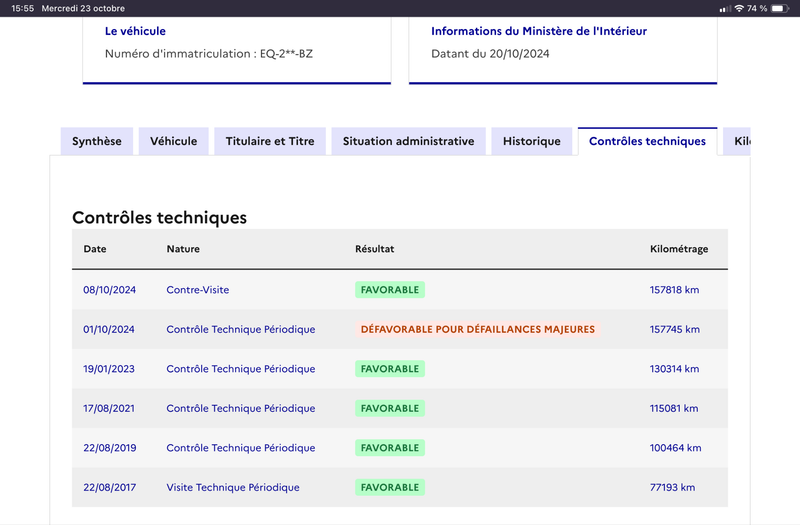Go to the Historique tab
This screenshot has width=800, height=525.
[x=532, y=141]
